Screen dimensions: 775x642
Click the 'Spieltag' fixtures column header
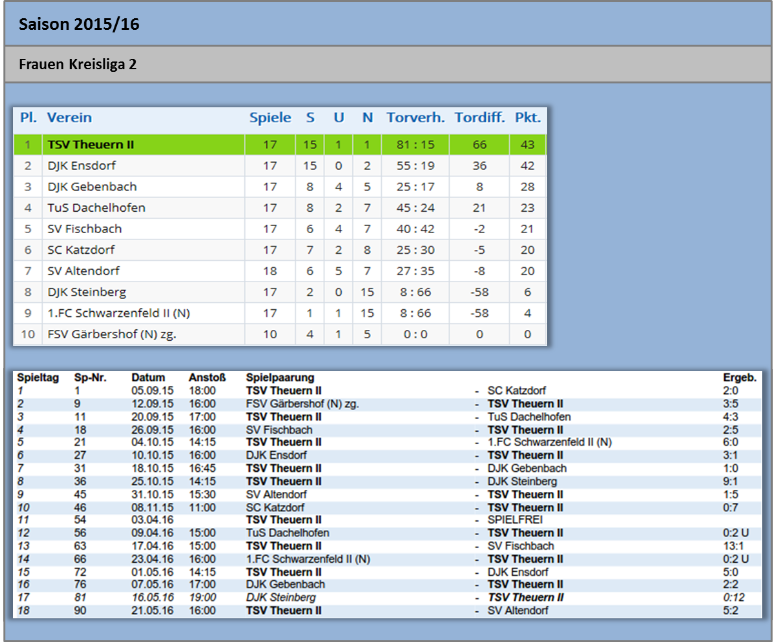click(x=38, y=378)
